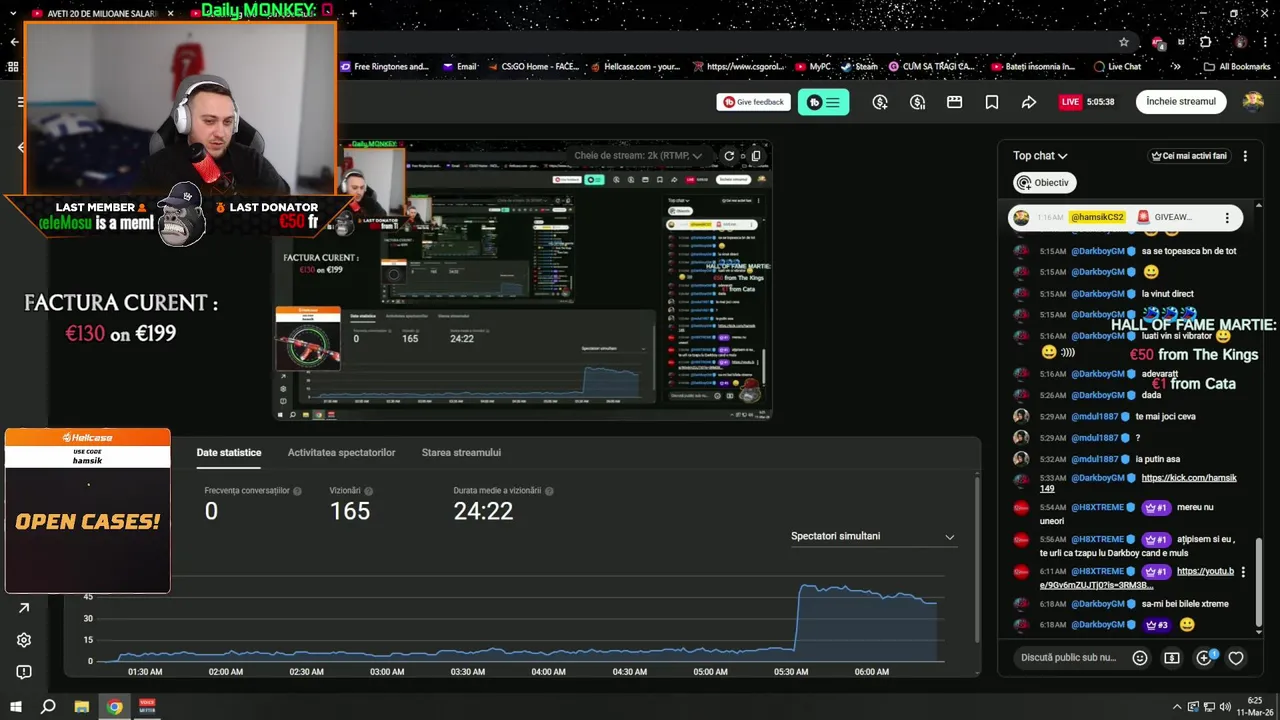The height and width of the screenshot is (720, 1280).
Task: Open the youtu.be link from H8XTREME
Action: 1137,578
